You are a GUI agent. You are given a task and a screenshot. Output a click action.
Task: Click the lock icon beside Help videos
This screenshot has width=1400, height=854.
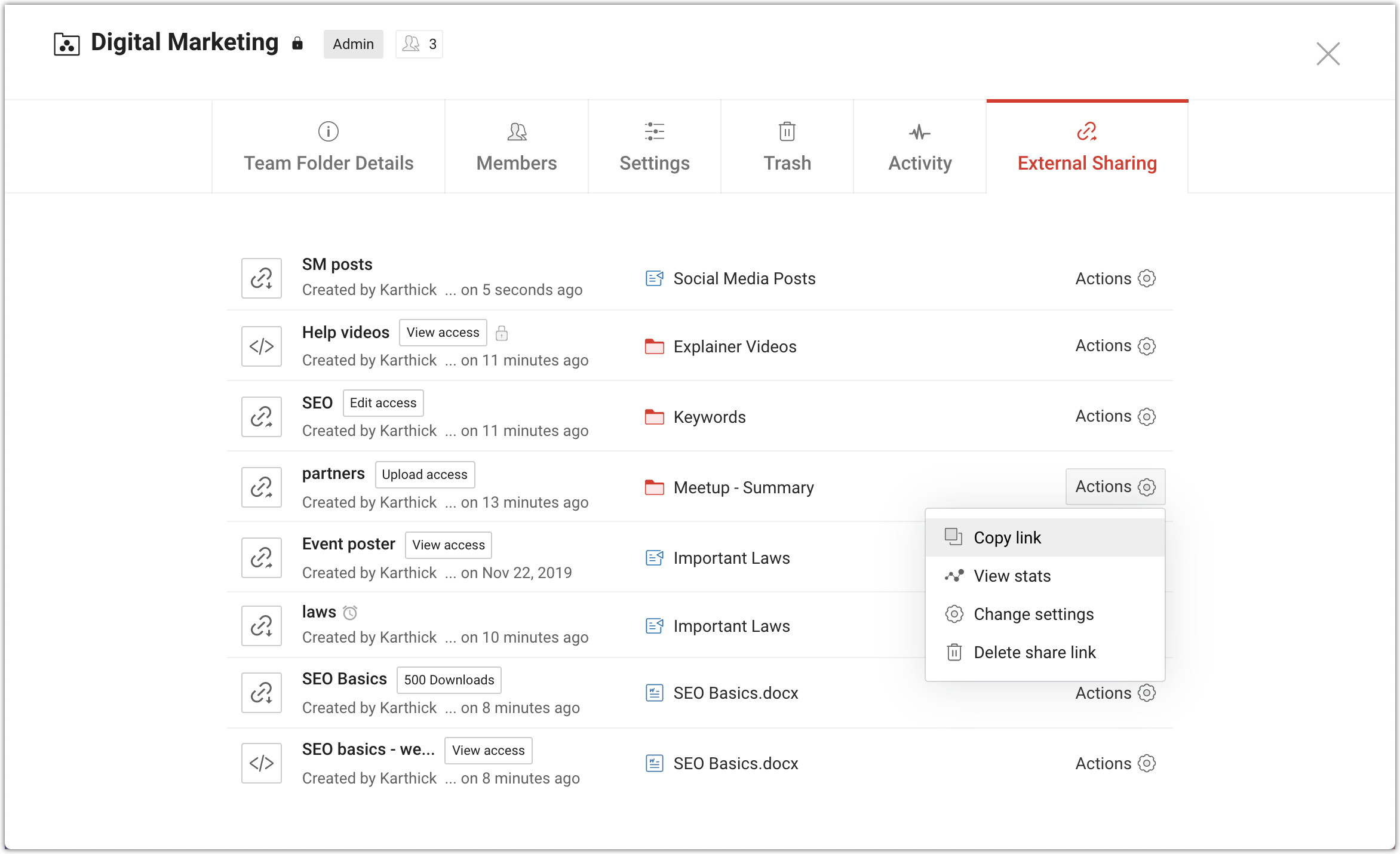(x=502, y=333)
